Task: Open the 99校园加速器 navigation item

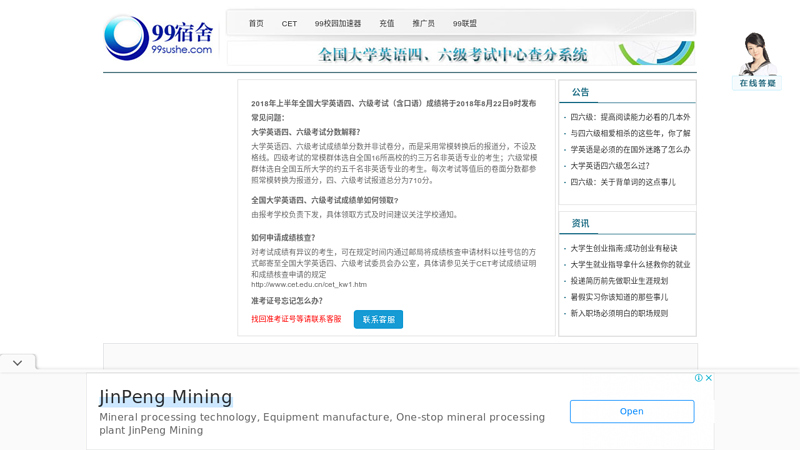Action: pyautogui.click(x=338, y=23)
